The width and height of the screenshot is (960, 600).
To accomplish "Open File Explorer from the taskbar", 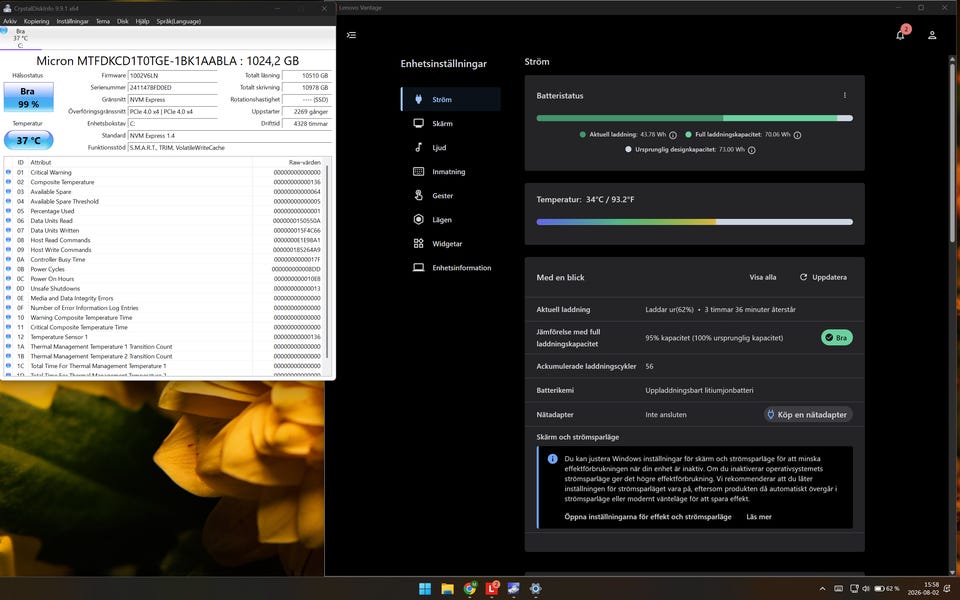I will (448, 588).
